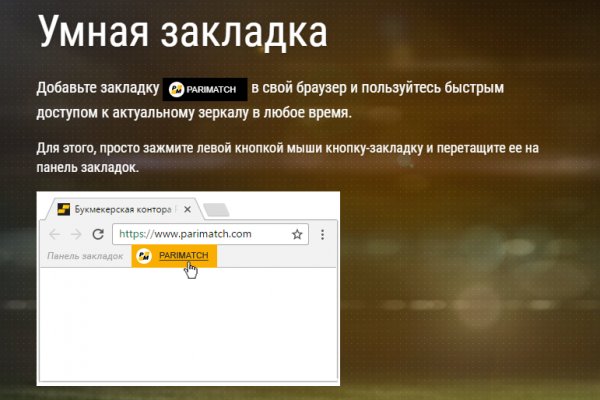Click the Умная закладка heading
The image size is (600, 400).
[x=183, y=34]
